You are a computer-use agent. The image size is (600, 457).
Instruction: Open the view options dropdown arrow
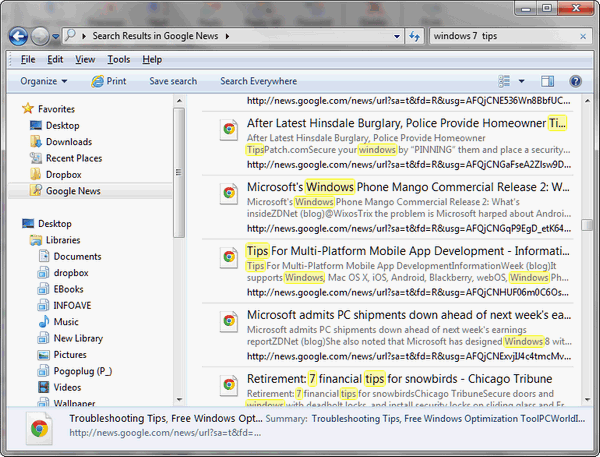click(521, 81)
